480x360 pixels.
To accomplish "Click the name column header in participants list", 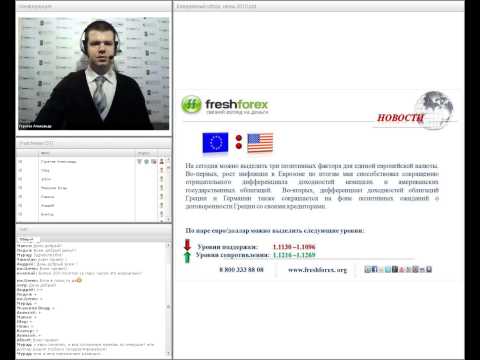I will pos(87,153).
